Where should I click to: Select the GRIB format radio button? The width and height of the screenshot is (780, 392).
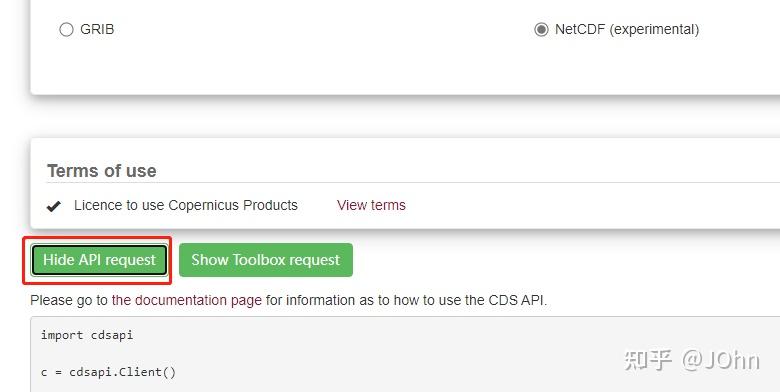tap(66, 30)
